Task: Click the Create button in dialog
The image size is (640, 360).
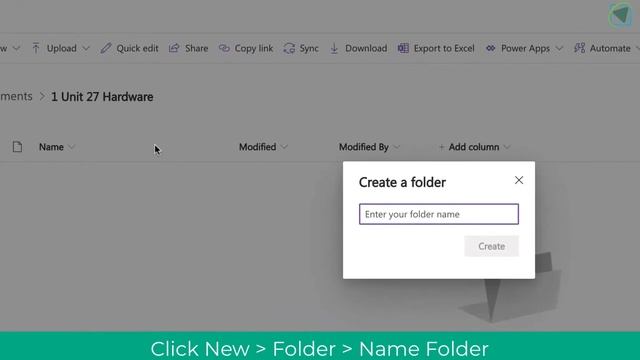Action: [491, 246]
